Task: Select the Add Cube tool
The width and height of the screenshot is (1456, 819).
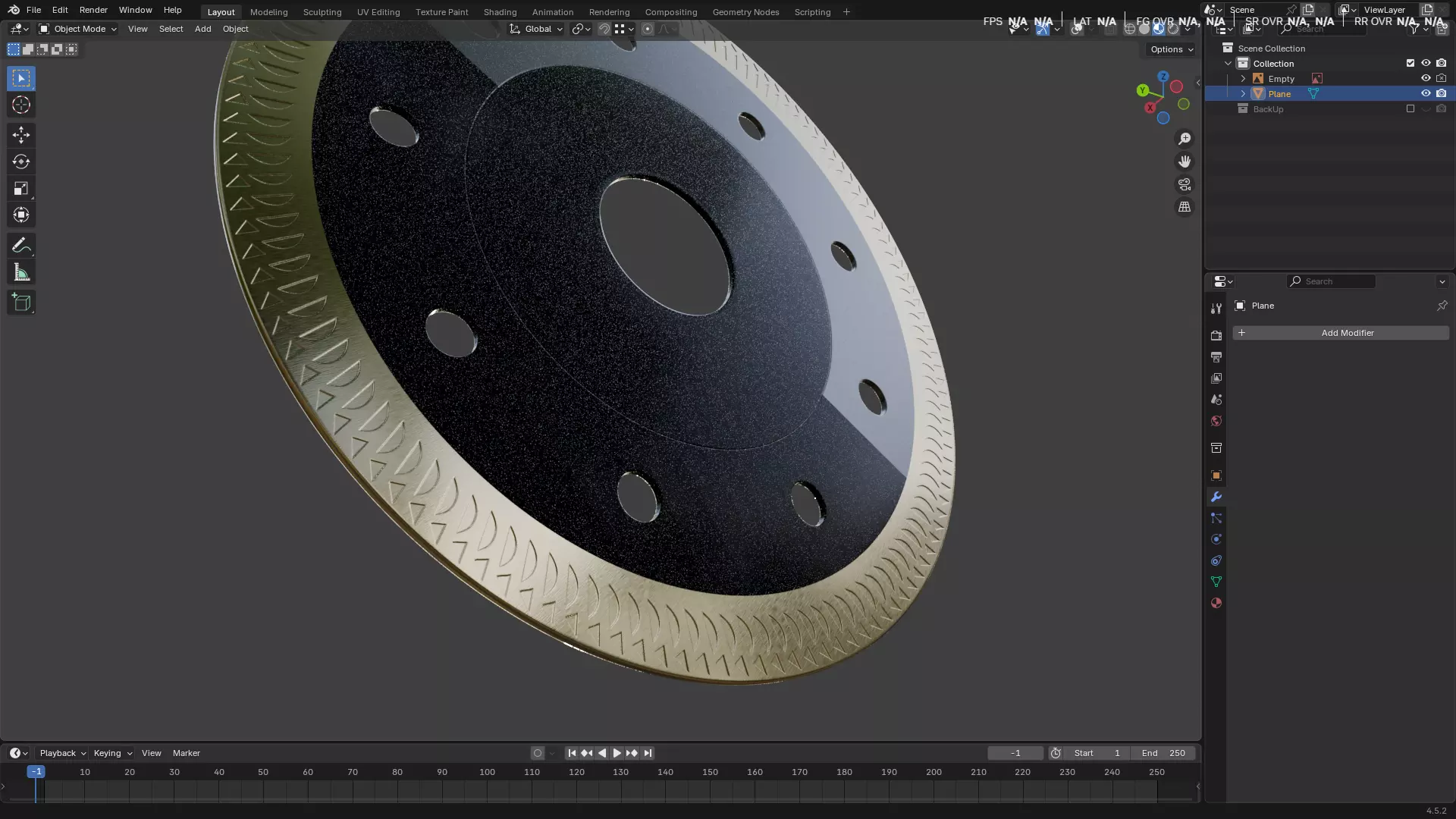Action: click(21, 303)
